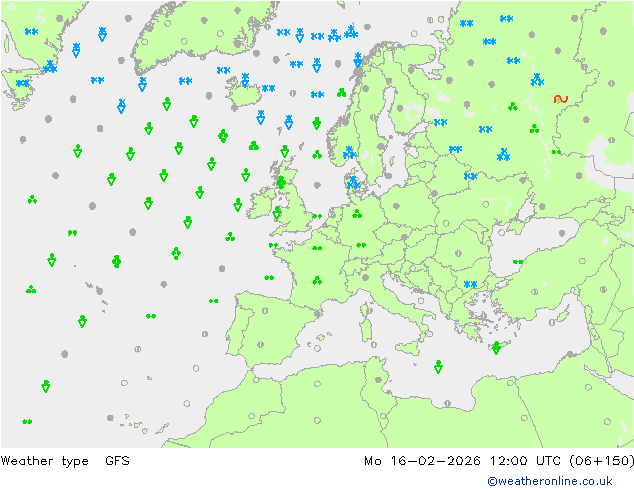Click the green rain symbol over northern Germany
634x490 pixels.
357,213
